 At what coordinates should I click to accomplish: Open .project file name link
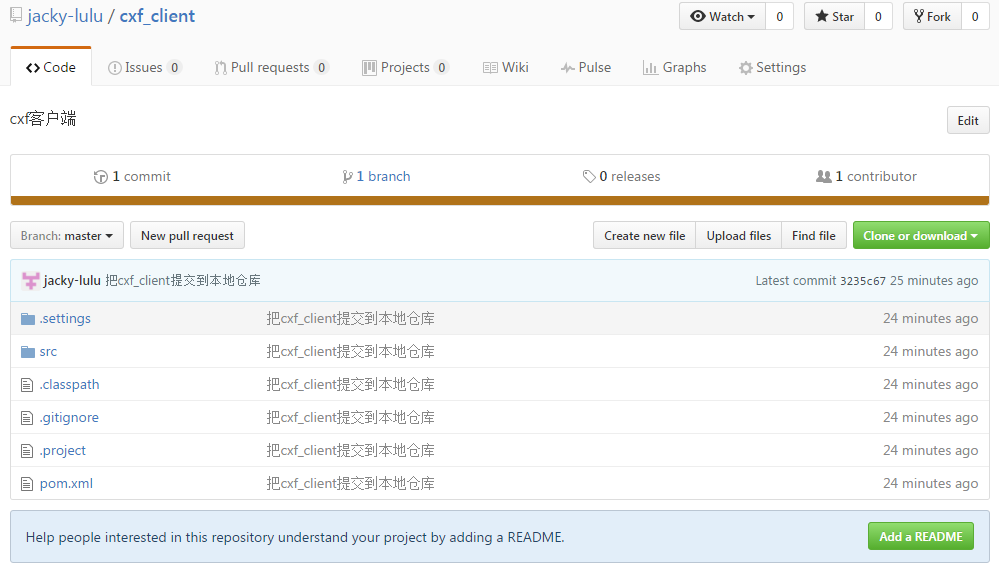[x=62, y=451]
